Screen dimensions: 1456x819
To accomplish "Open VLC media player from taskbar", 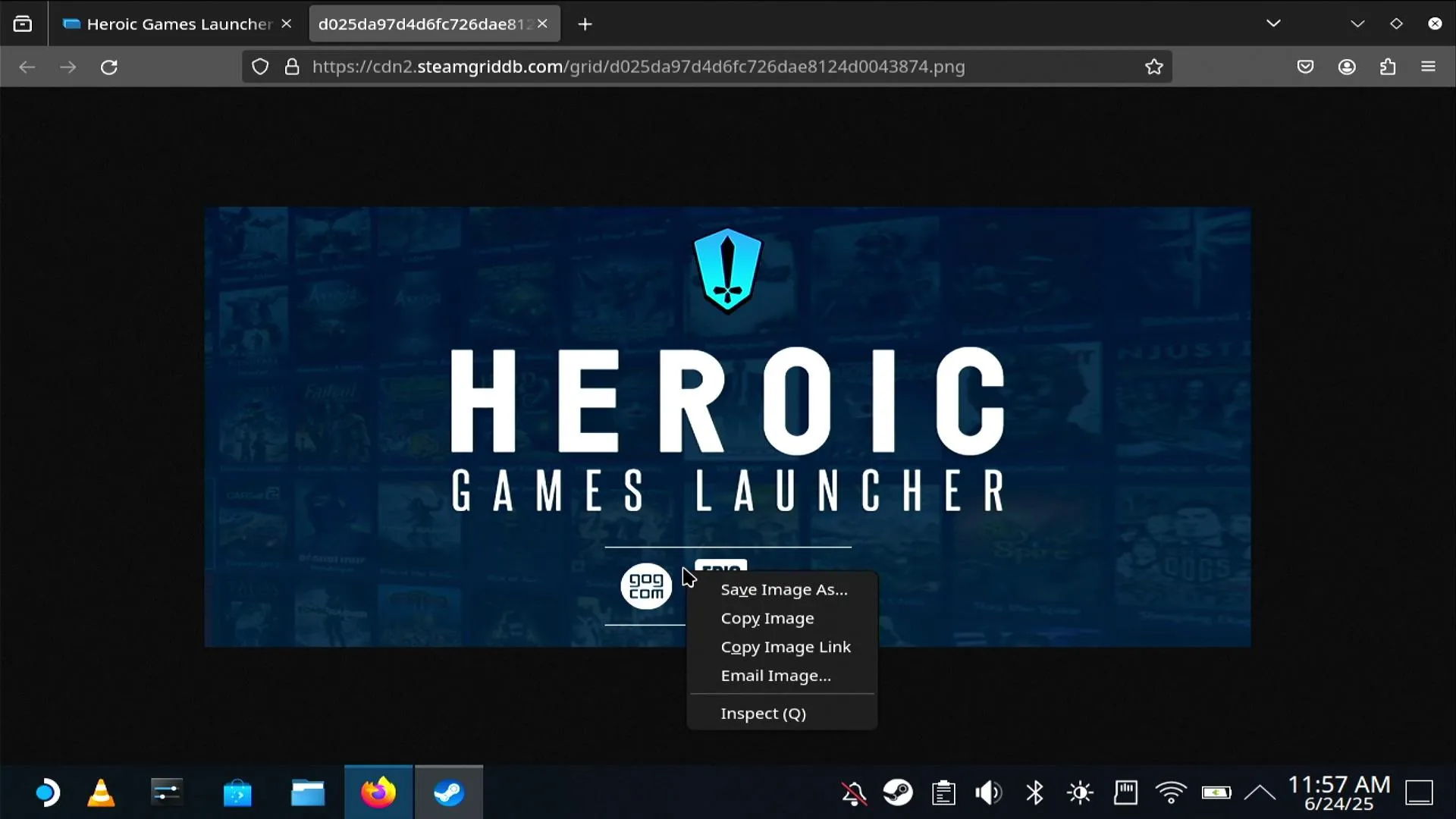I will click(101, 792).
